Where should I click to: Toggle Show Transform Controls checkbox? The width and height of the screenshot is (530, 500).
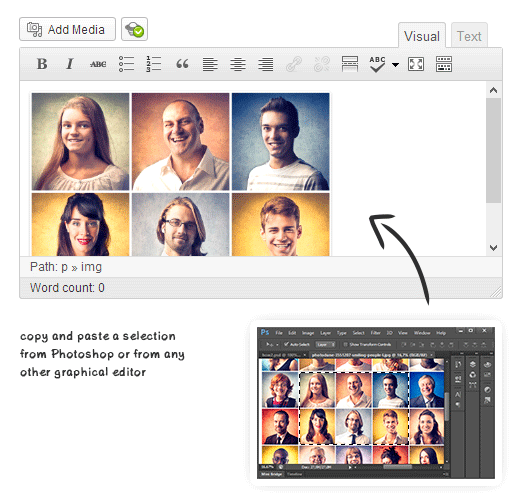pos(345,344)
